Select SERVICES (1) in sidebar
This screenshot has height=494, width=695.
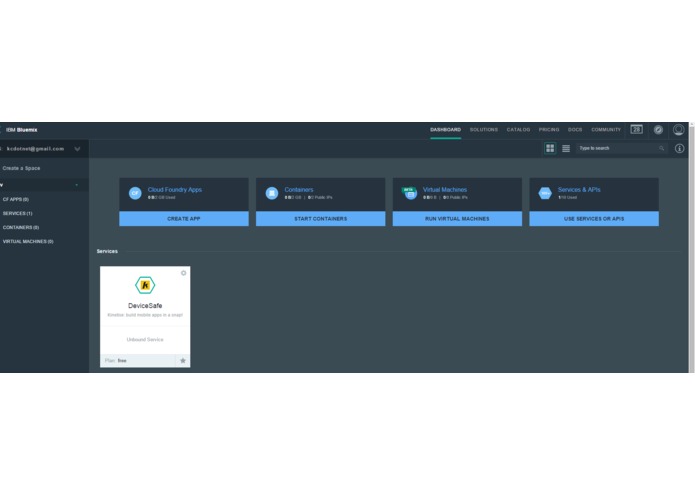pyautogui.click(x=17, y=214)
